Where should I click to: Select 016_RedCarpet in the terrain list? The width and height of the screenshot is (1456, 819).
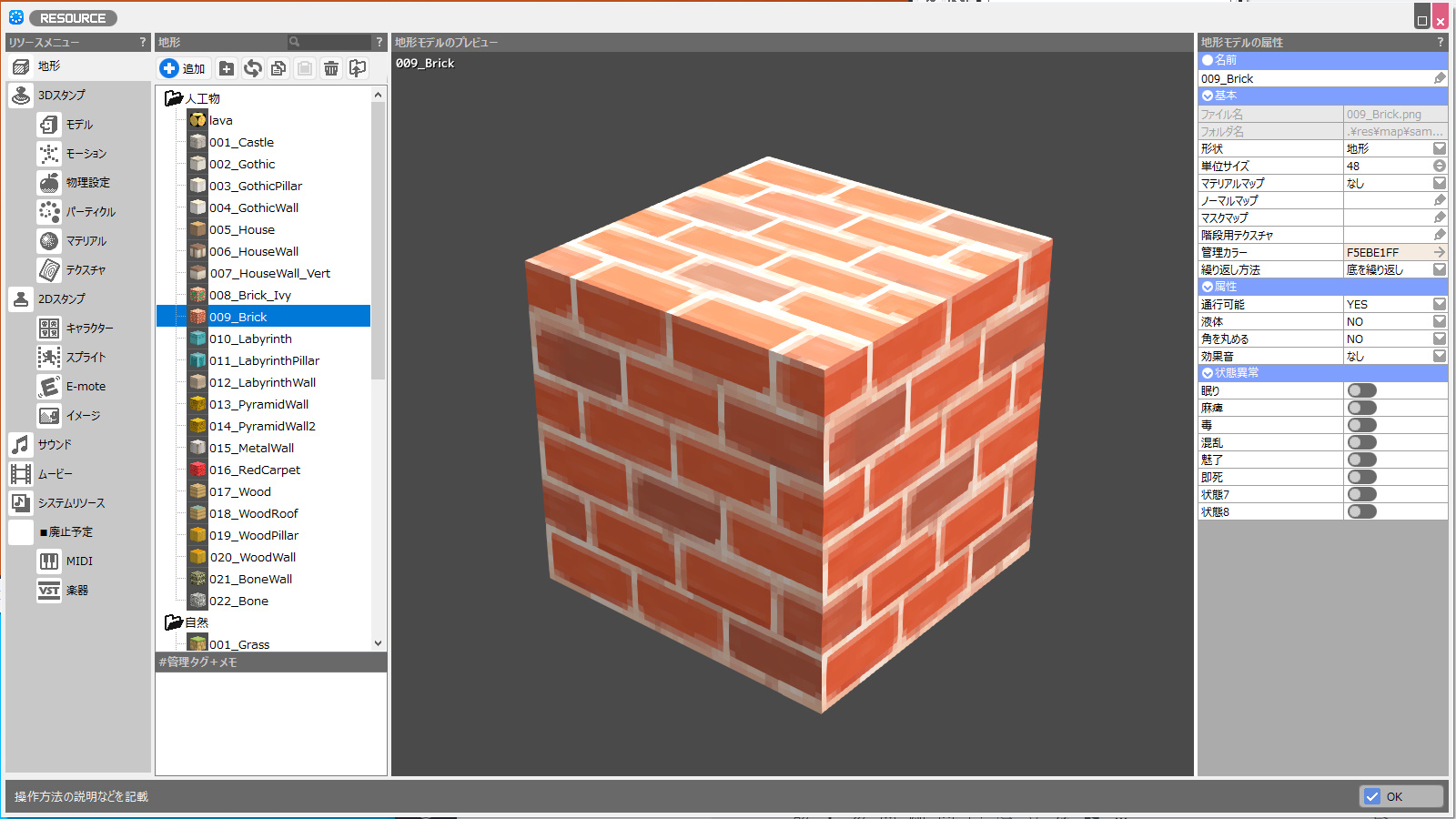pos(254,470)
